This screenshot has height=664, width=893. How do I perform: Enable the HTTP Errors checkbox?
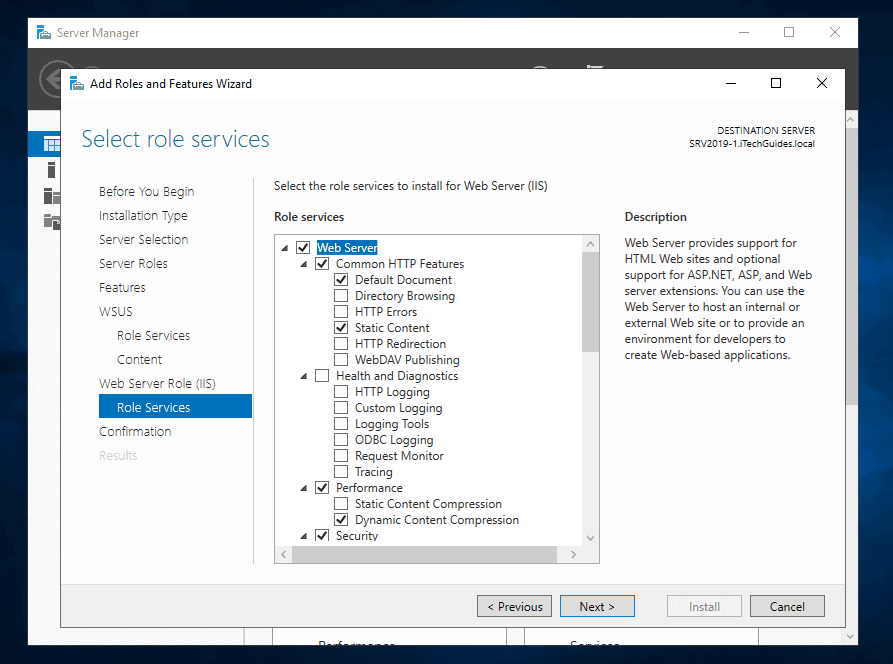[x=341, y=311]
